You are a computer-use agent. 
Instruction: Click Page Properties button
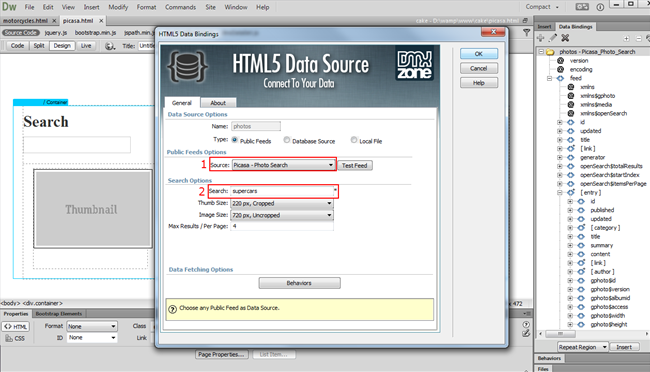[221, 355]
